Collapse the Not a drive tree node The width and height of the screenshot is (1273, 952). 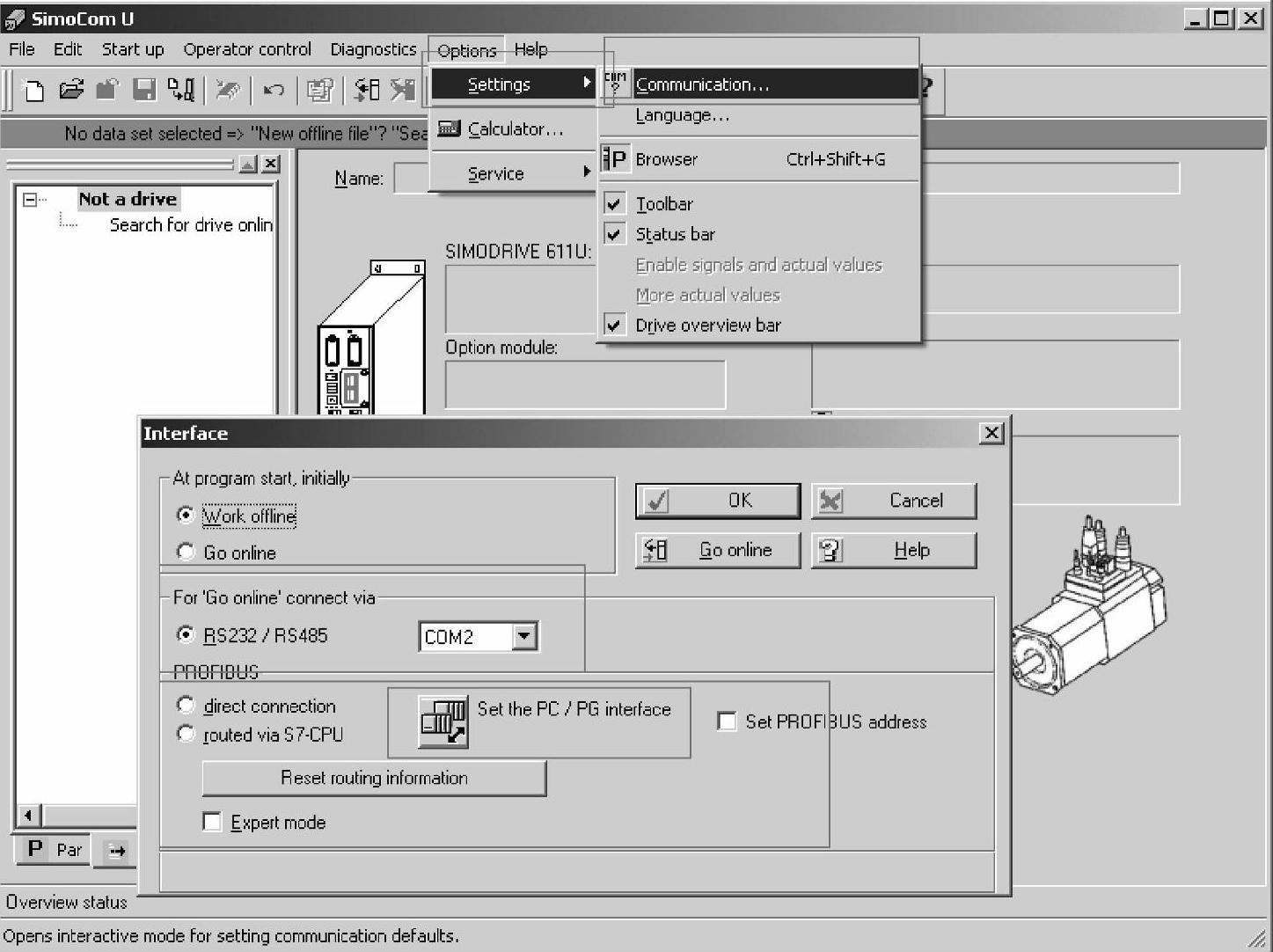click(30, 200)
